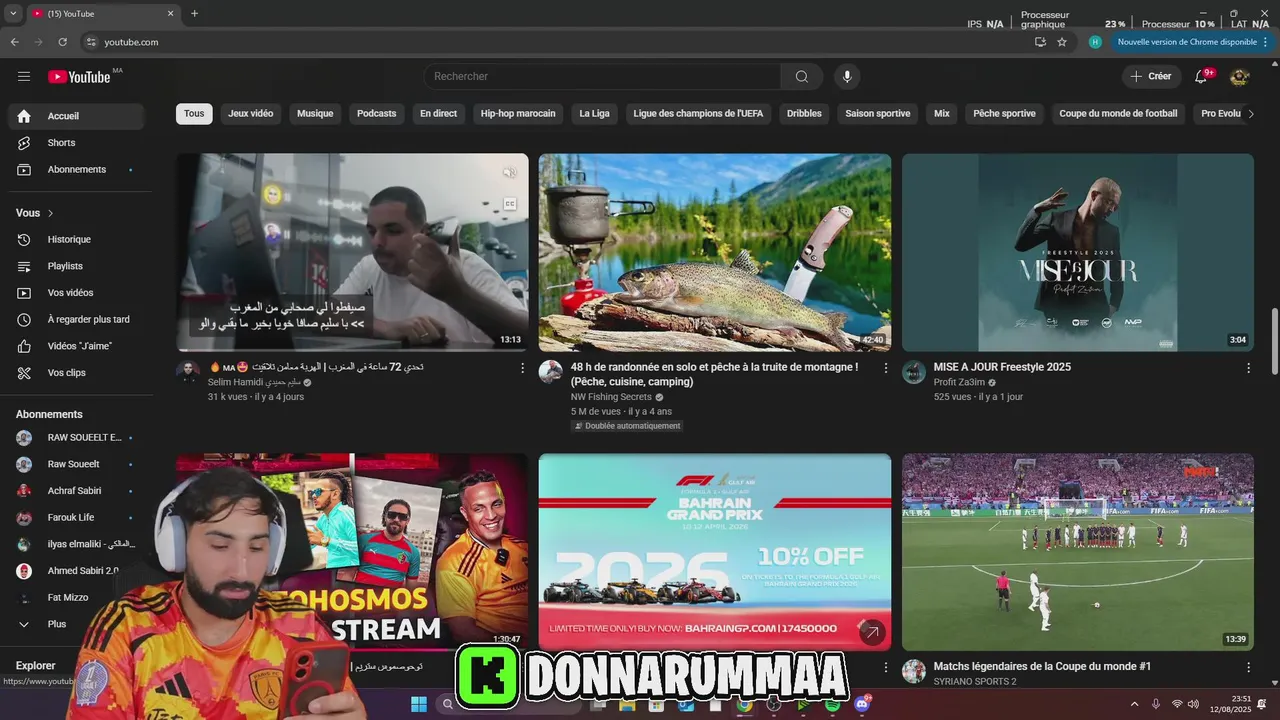Screen dimensions: 1280x720
Task: Select the Musique chip
Action: click(x=315, y=114)
